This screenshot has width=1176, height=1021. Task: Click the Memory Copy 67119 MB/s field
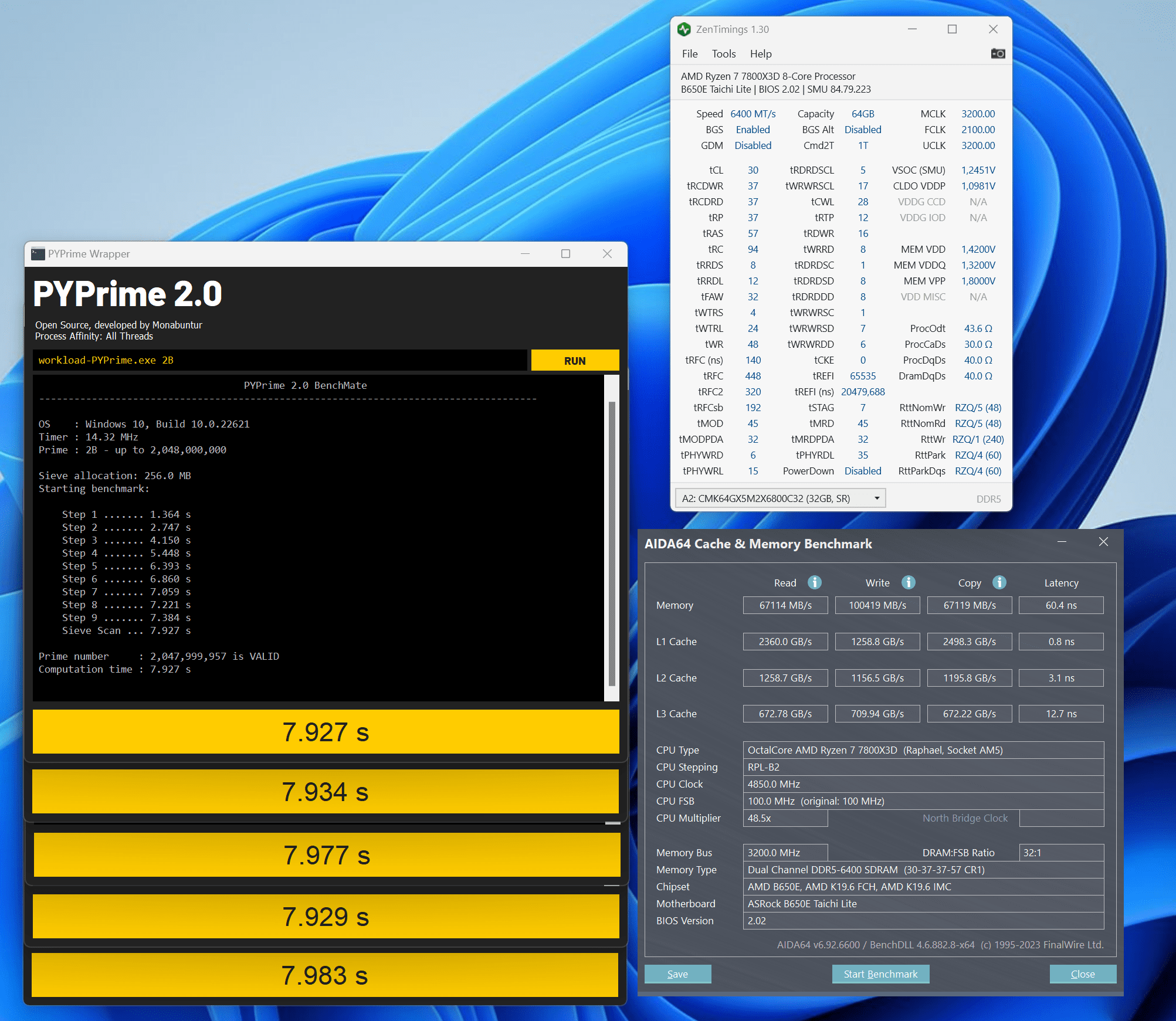tap(970, 605)
